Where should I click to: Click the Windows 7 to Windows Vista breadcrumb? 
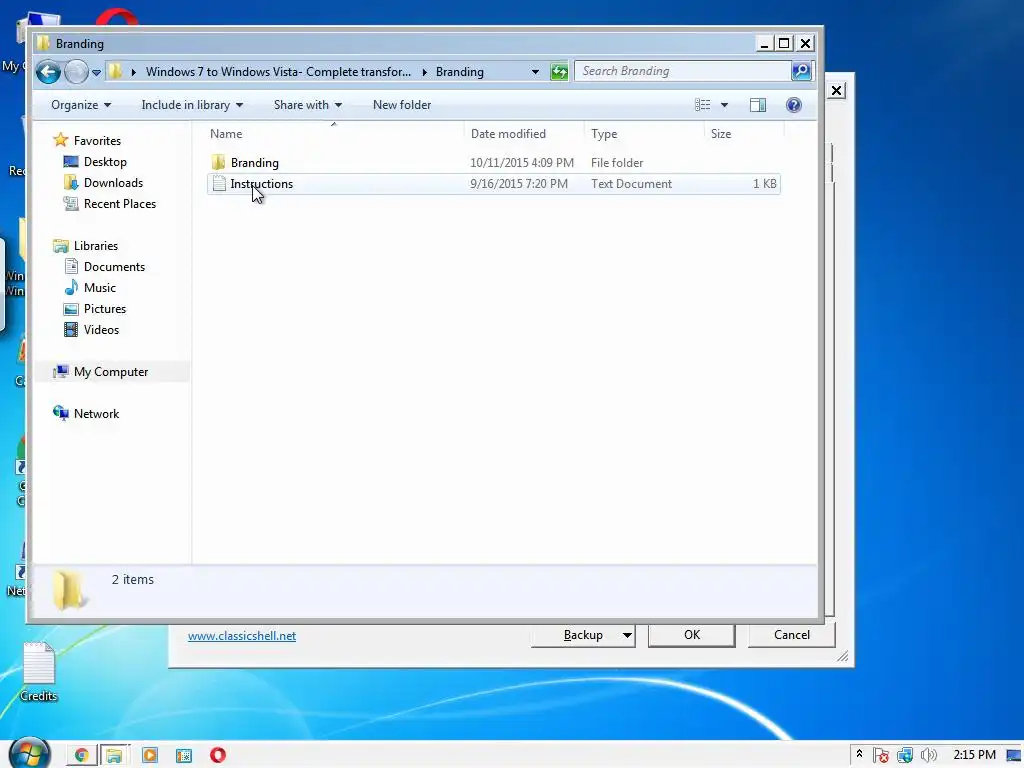[278, 72]
